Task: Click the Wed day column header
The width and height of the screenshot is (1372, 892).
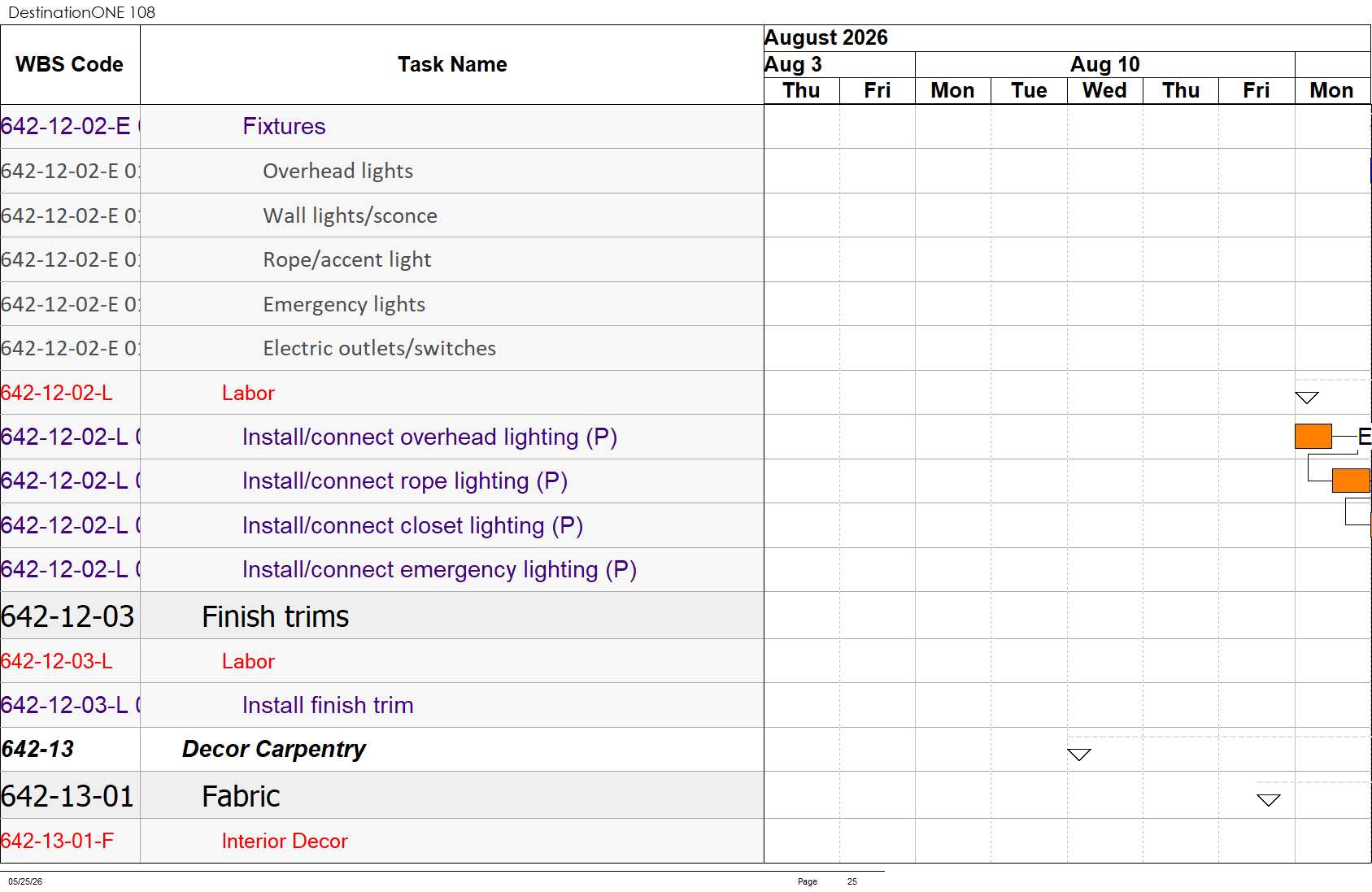Action: tap(1104, 90)
